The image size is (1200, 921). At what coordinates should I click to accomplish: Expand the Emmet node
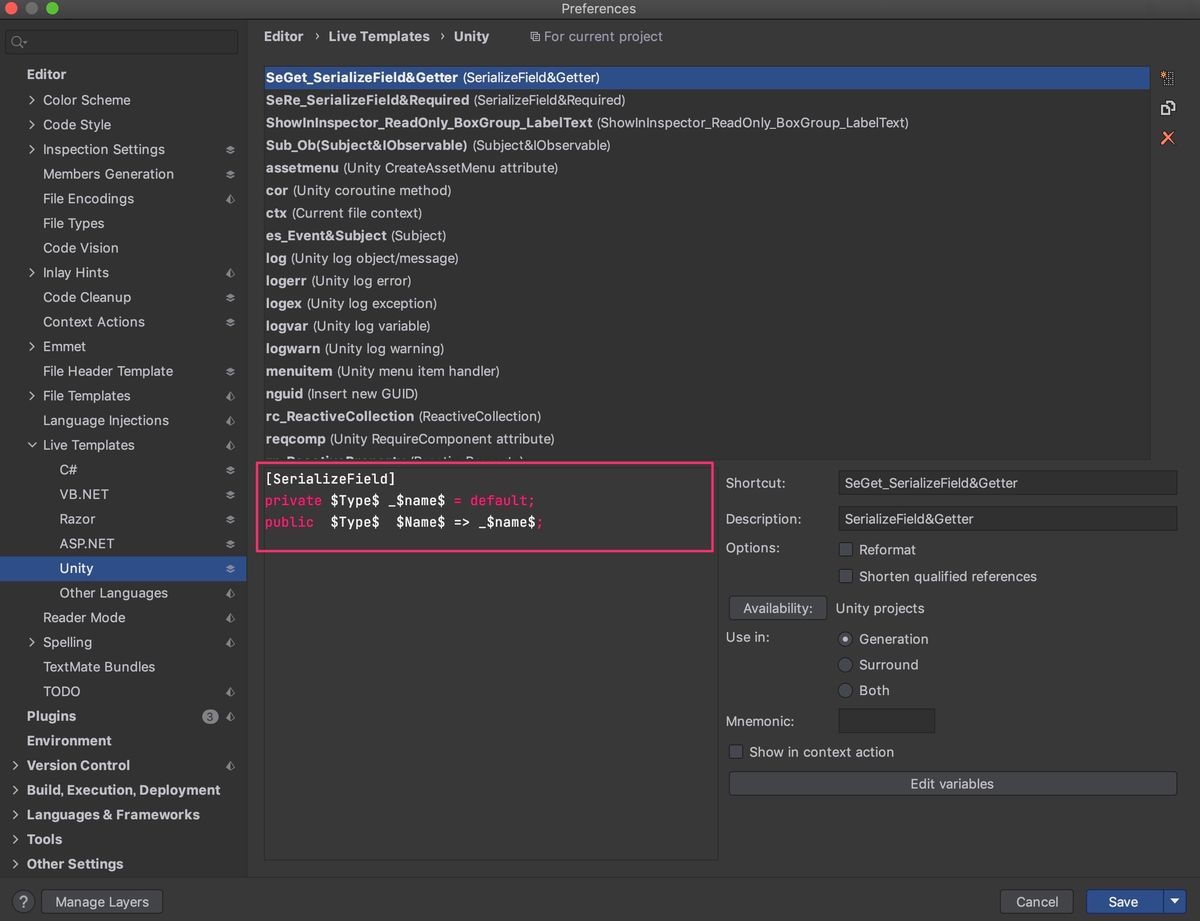pos(32,347)
